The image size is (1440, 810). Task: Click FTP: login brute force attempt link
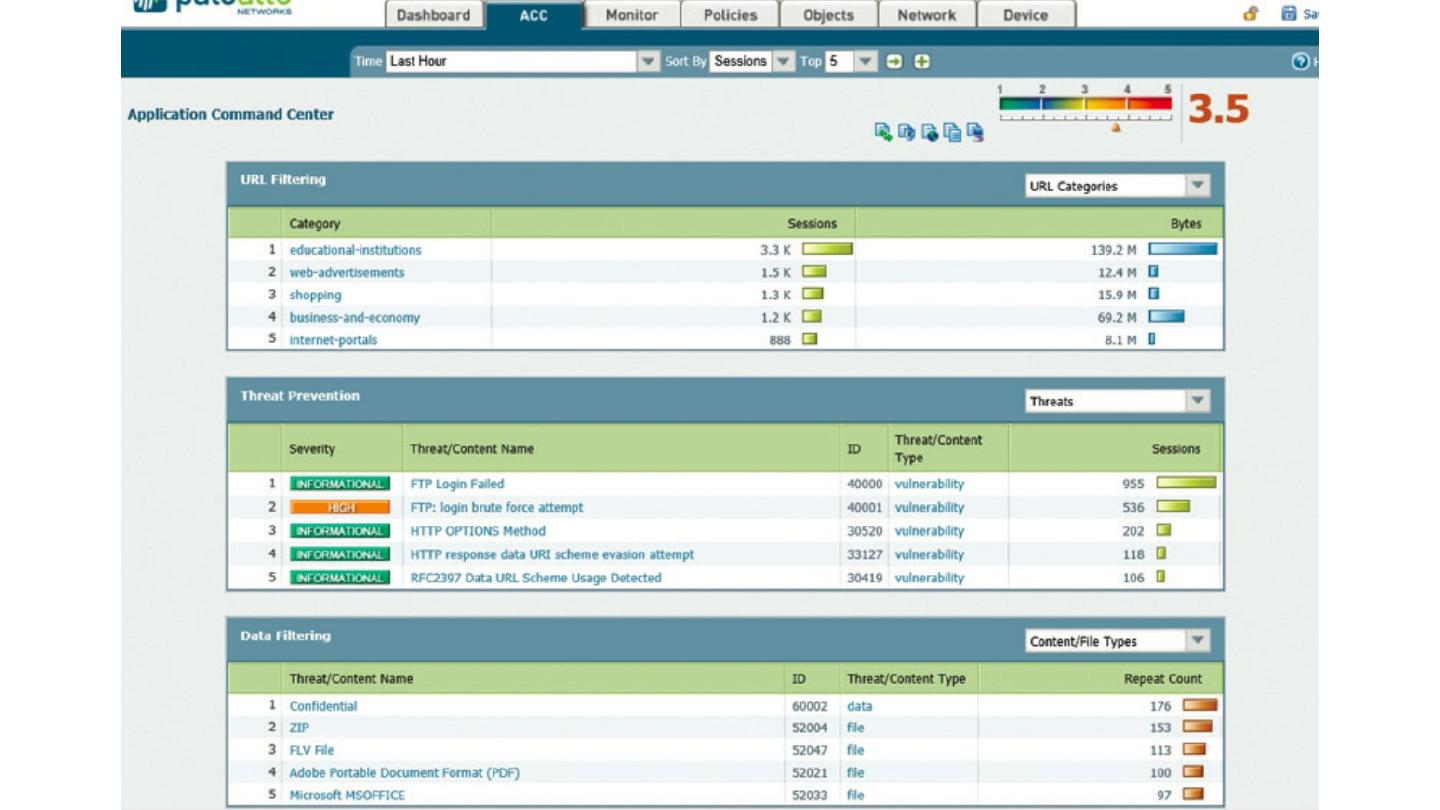(x=497, y=507)
